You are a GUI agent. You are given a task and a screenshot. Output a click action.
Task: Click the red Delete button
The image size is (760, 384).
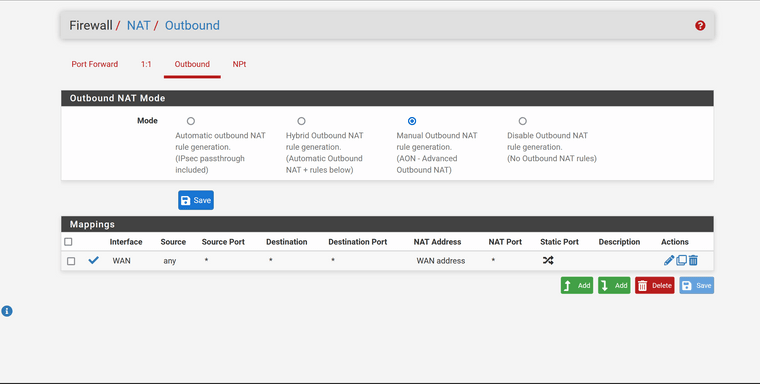click(655, 286)
